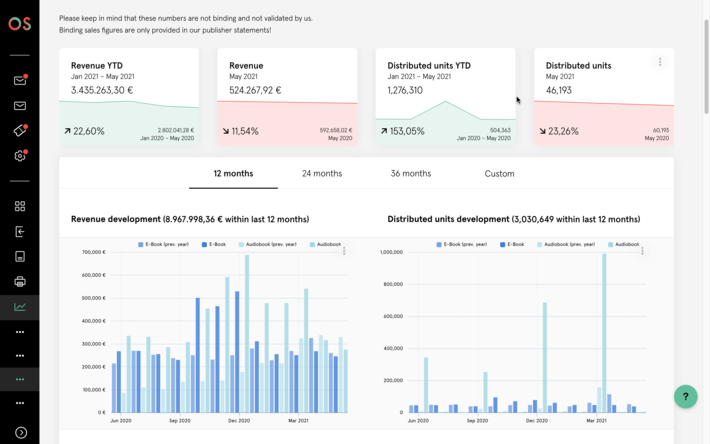Open the envelope icon with red badge
Screen dimensions: 710x444
(x=20, y=80)
